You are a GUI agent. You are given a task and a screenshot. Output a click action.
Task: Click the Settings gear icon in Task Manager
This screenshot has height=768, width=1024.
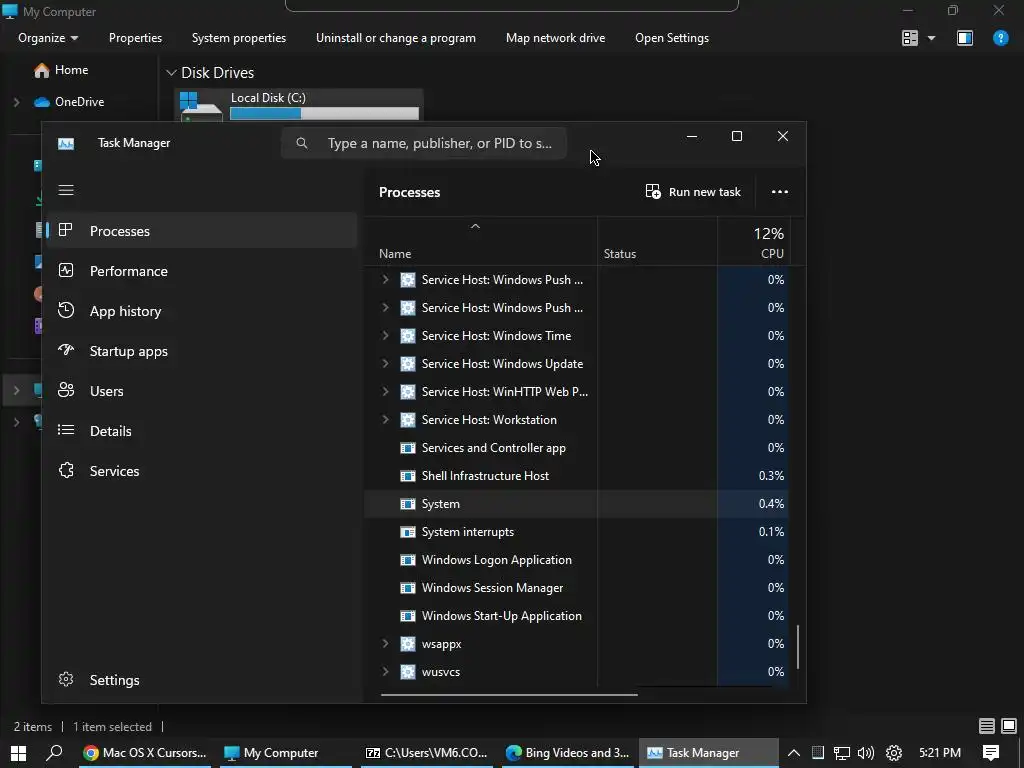pyautogui.click(x=66, y=679)
